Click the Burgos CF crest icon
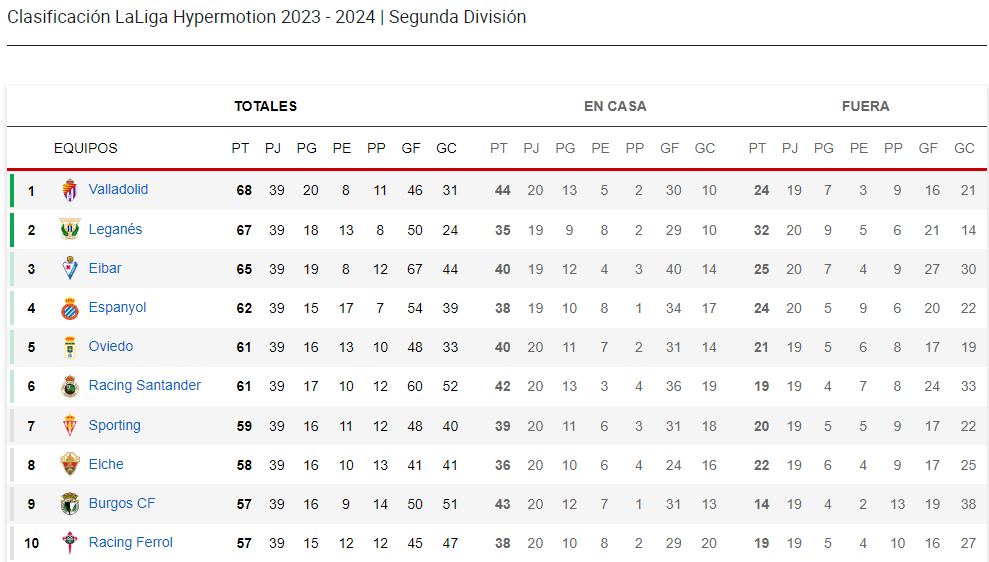Image resolution: width=989 pixels, height=562 pixels. (x=69, y=504)
